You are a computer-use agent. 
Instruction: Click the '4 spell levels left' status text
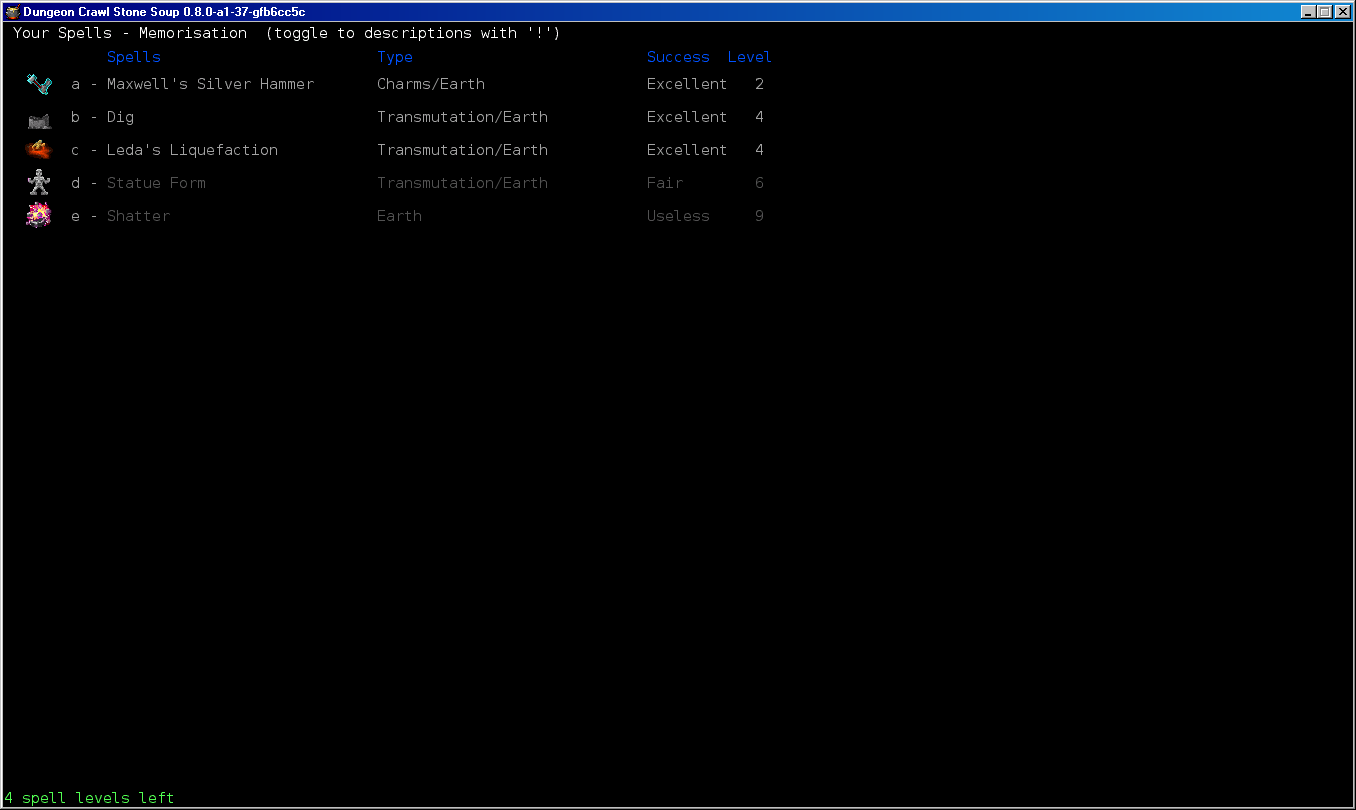point(89,798)
